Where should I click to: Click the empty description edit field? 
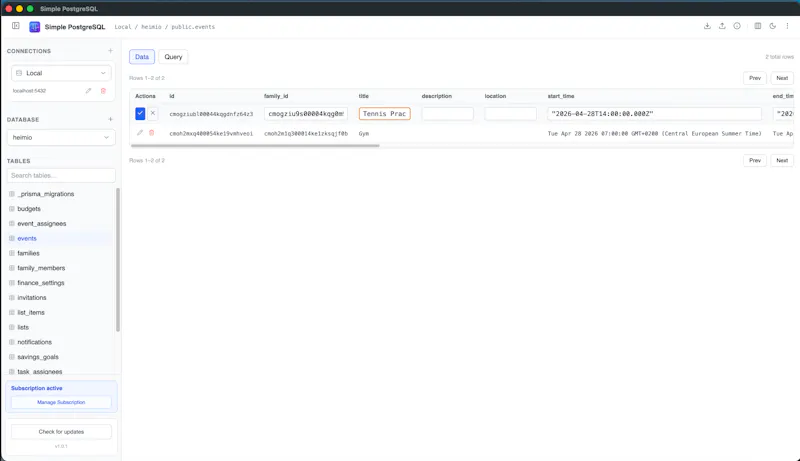click(447, 114)
